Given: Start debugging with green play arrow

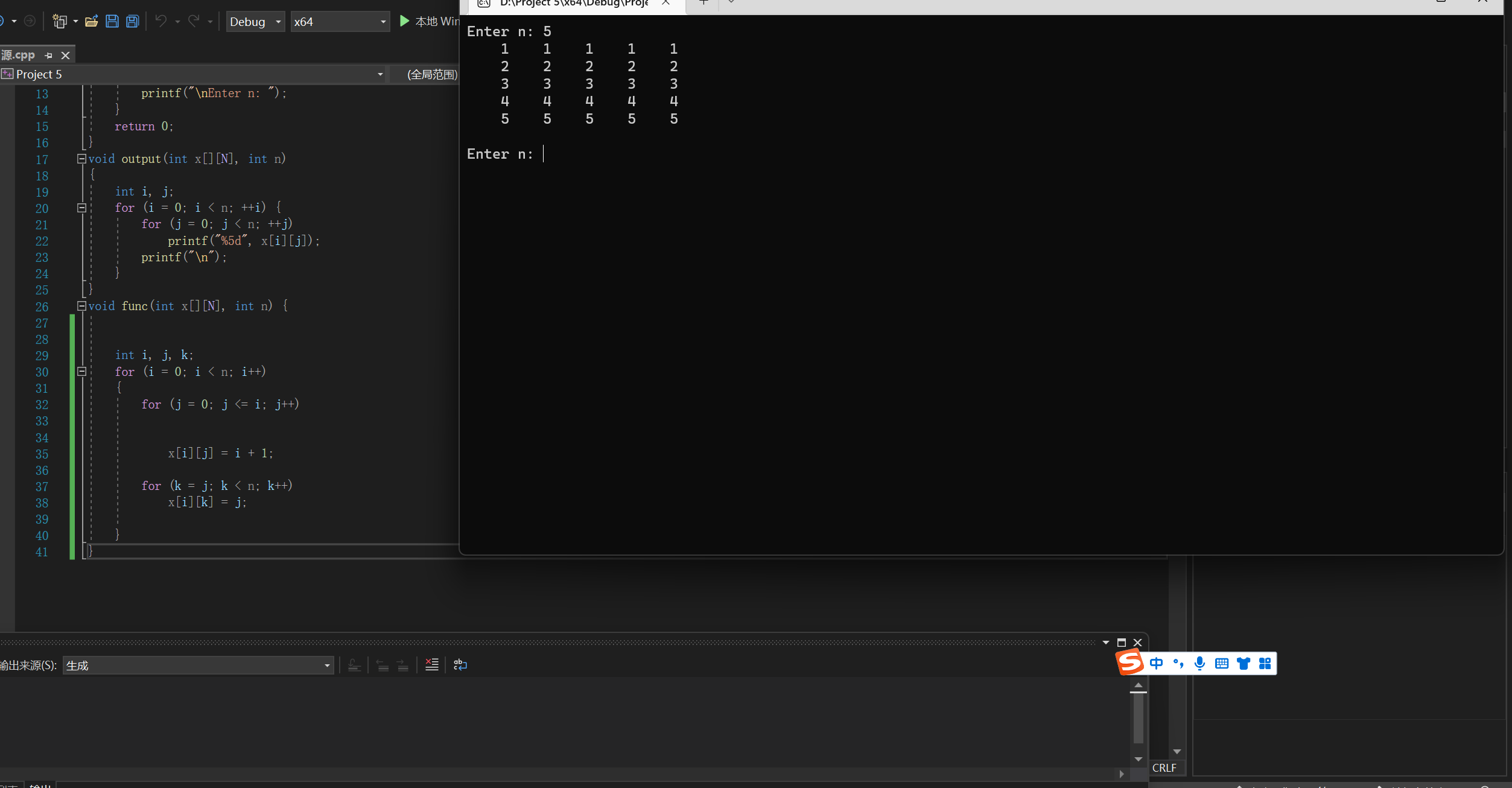Looking at the screenshot, I should 404,22.
